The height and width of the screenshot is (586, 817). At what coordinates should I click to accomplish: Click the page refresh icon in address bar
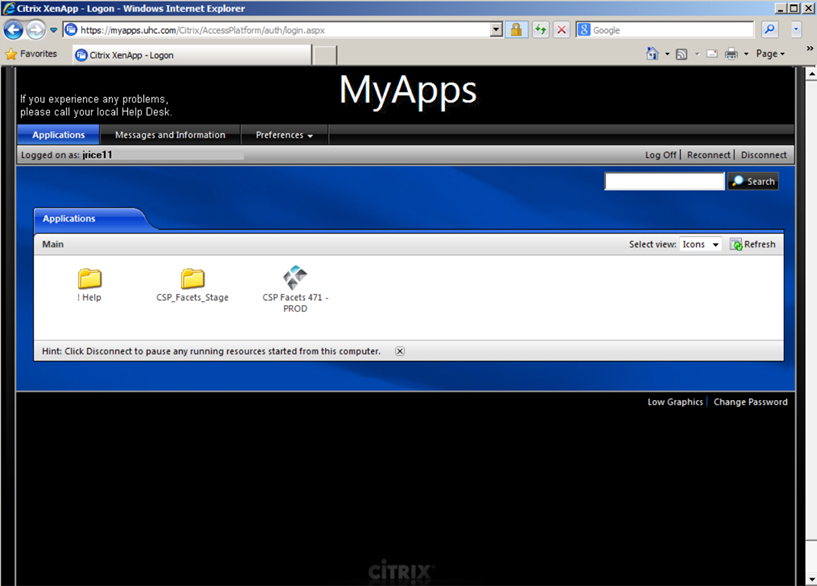541,30
